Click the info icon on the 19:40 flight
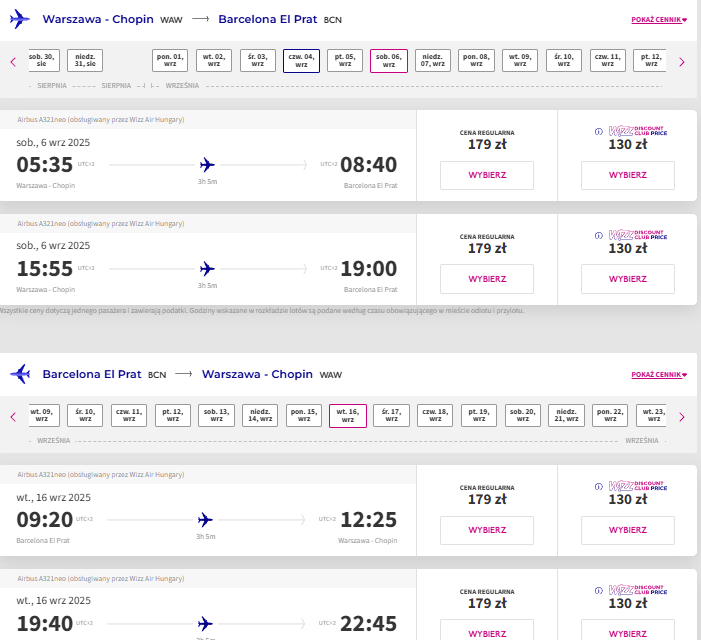The height and width of the screenshot is (640, 701). pos(599,590)
